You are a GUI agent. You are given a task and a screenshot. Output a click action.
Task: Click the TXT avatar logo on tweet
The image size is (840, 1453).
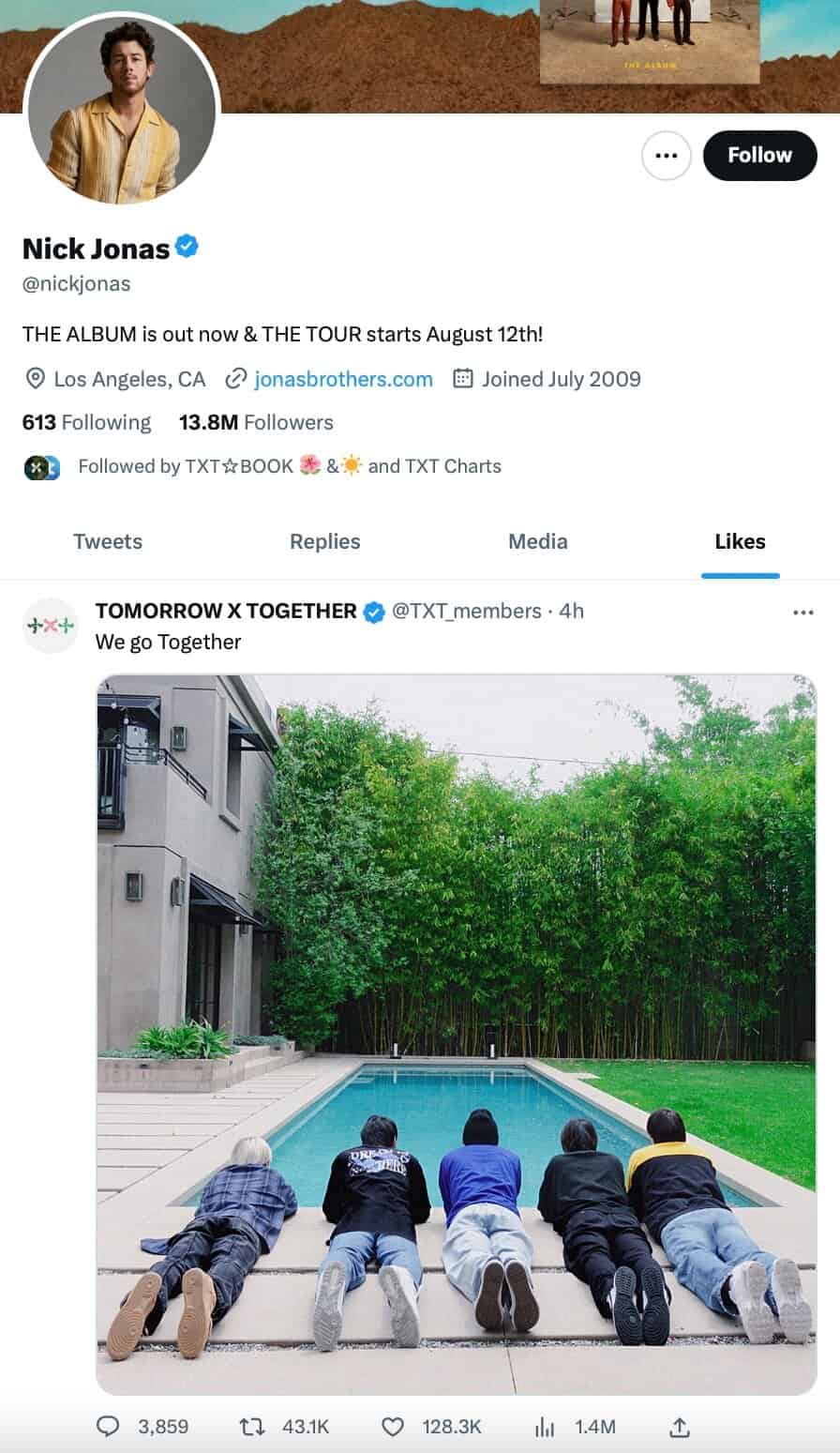50,626
